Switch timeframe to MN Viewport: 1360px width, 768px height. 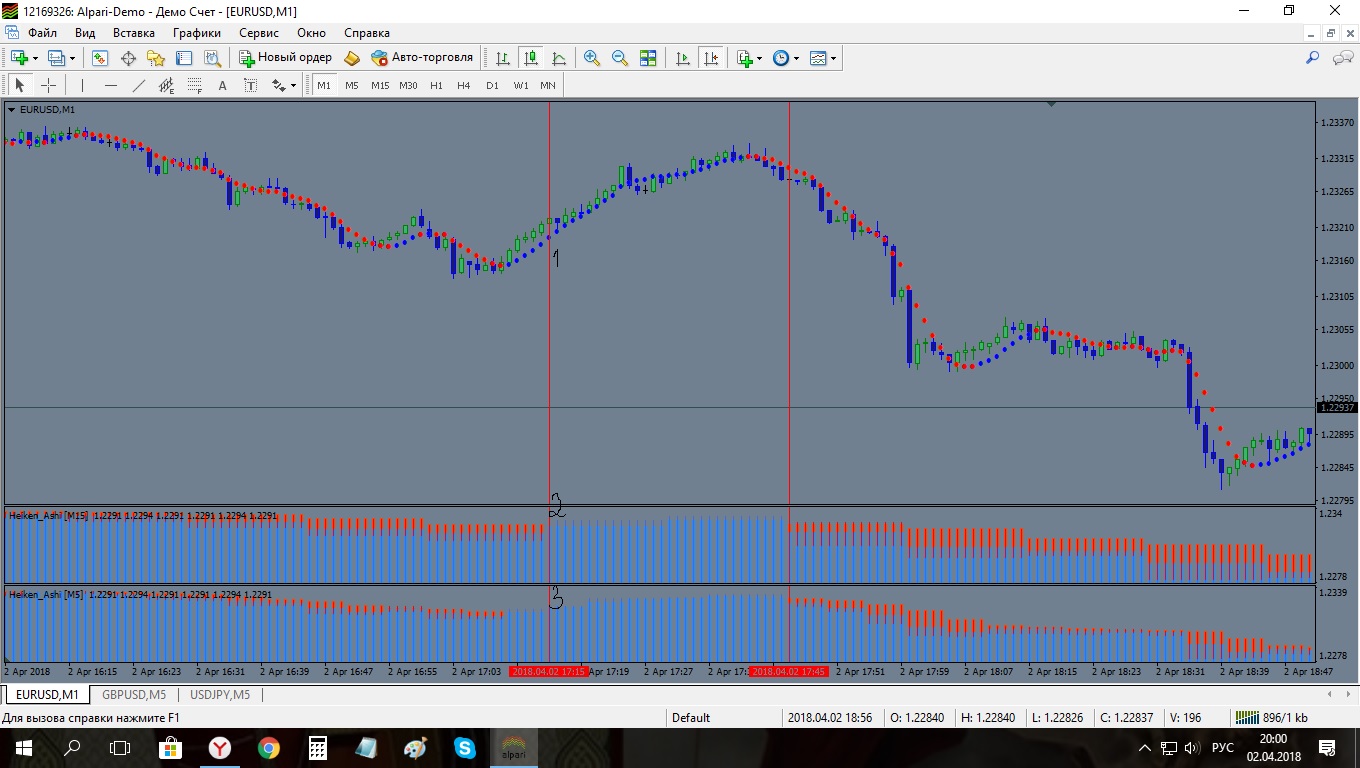pyautogui.click(x=548, y=85)
